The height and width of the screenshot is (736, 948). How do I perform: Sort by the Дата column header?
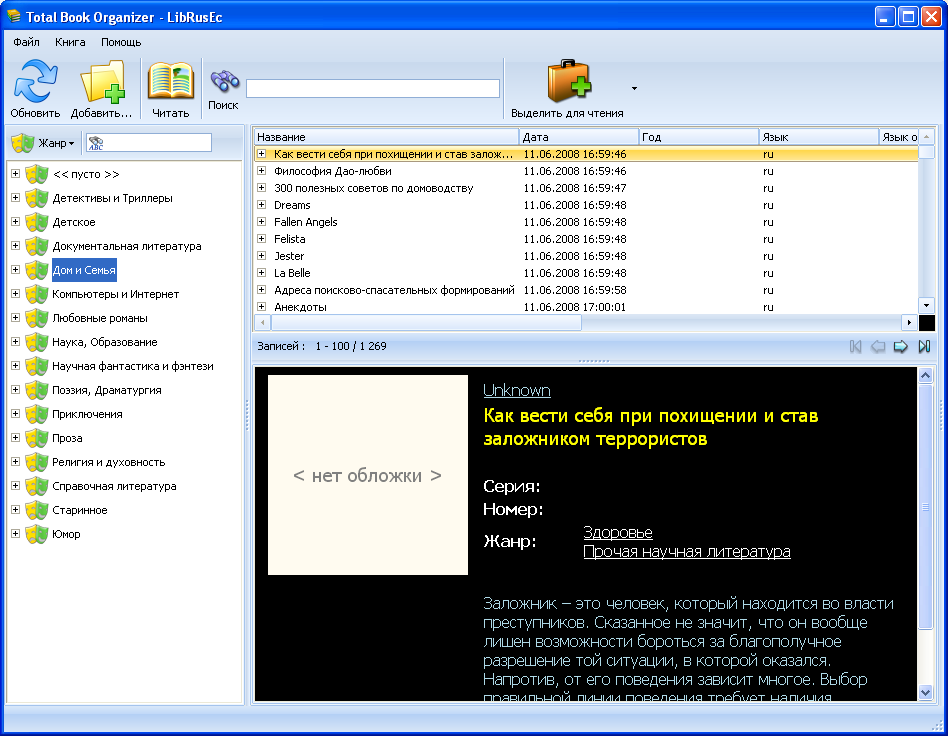tap(579, 137)
